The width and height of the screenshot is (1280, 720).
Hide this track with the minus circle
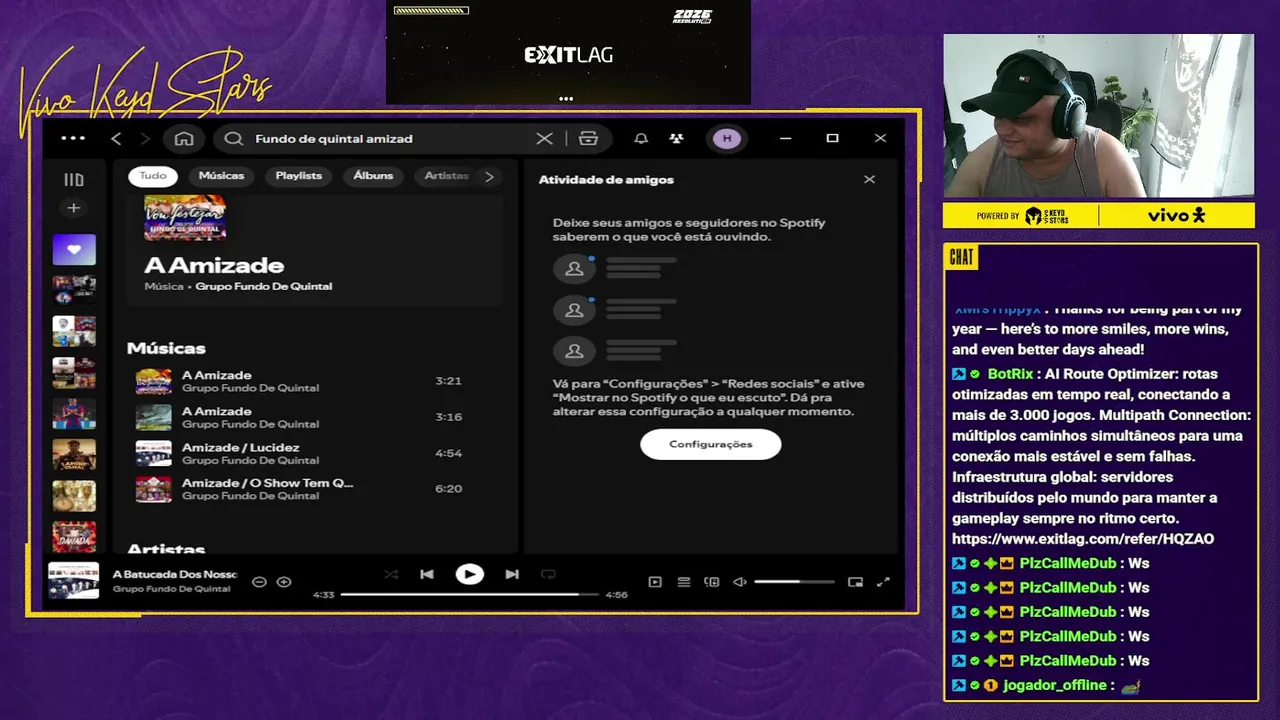[x=259, y=582]
